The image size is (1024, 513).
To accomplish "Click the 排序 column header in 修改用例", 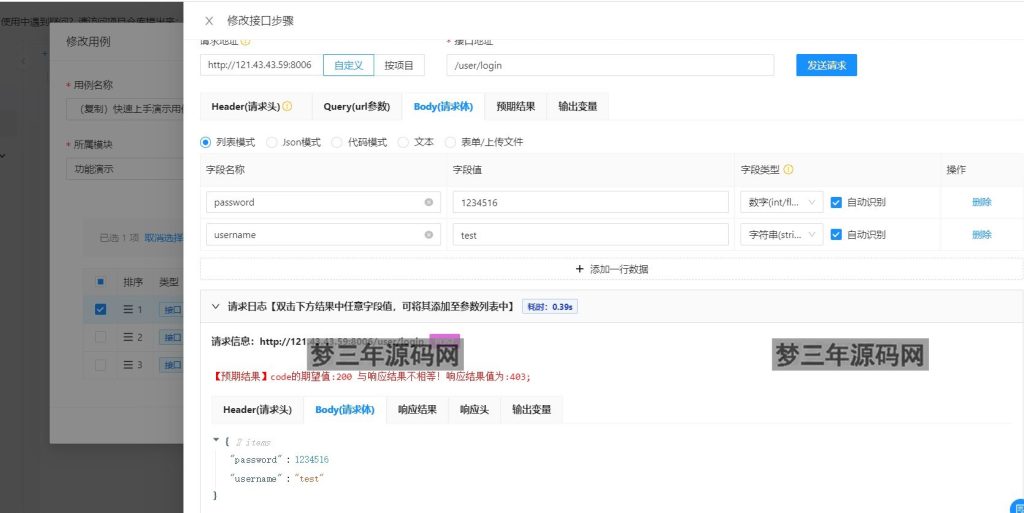I will point(133,282).
